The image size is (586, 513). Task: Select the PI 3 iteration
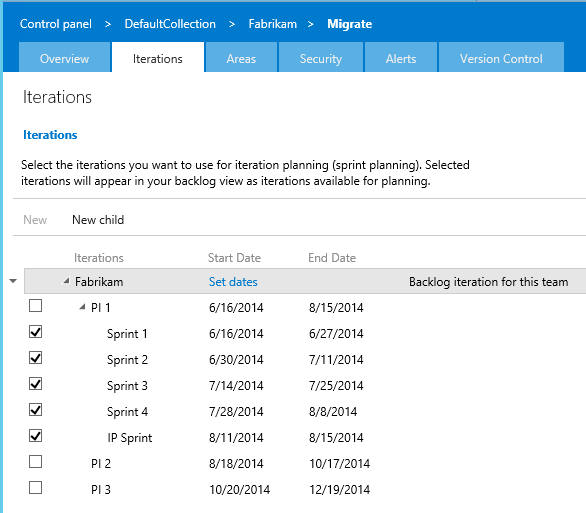click(101, 489)
